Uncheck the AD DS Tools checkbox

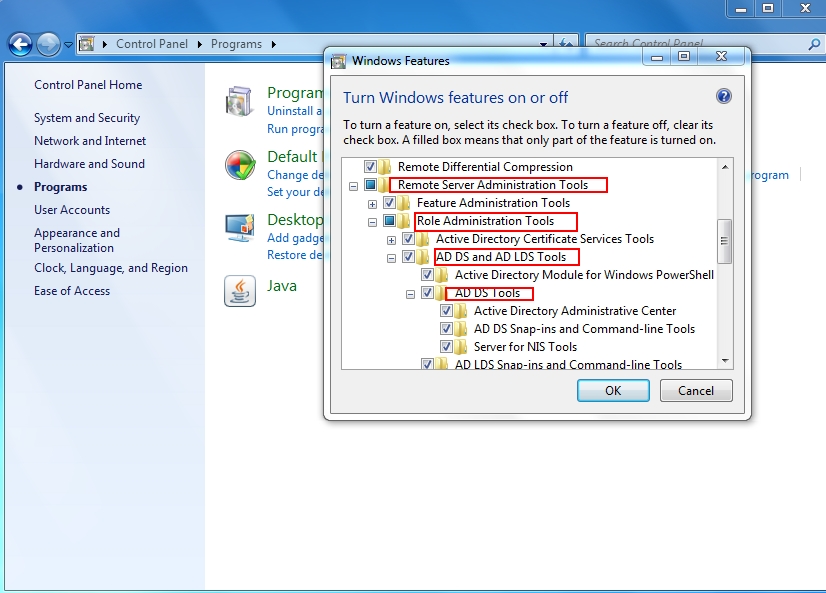click(x=427, y=293)
